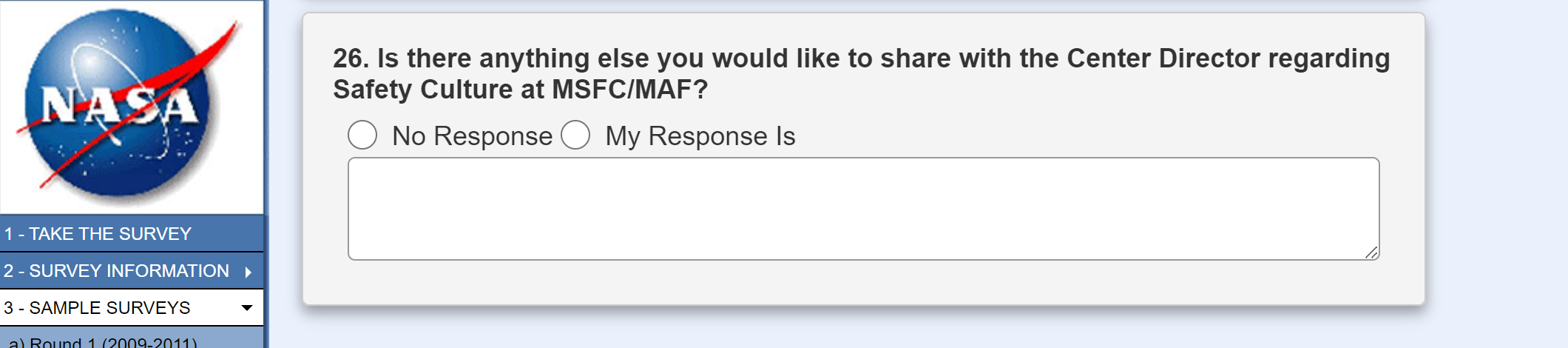Click the Sample Surveys menu item
The height and width of the screenshot is (348, 1568).
[x=98, y=308]
